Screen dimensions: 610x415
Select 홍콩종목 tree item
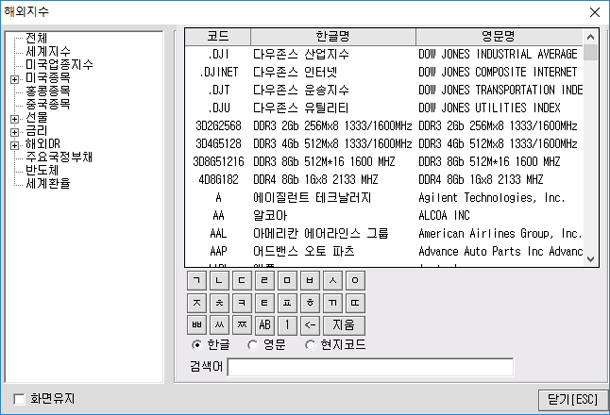[48, 91]
